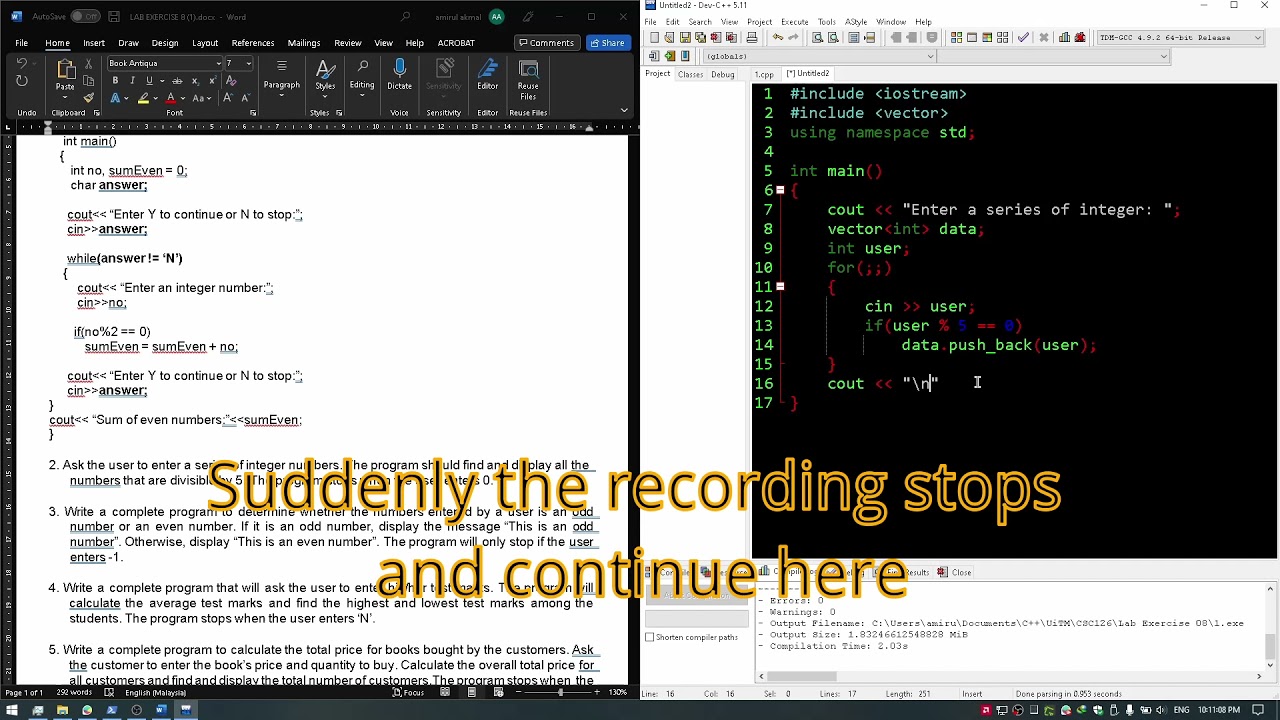Apply Bold formatting in Word
Screen dimensions: 1280x720
(115, 80)
